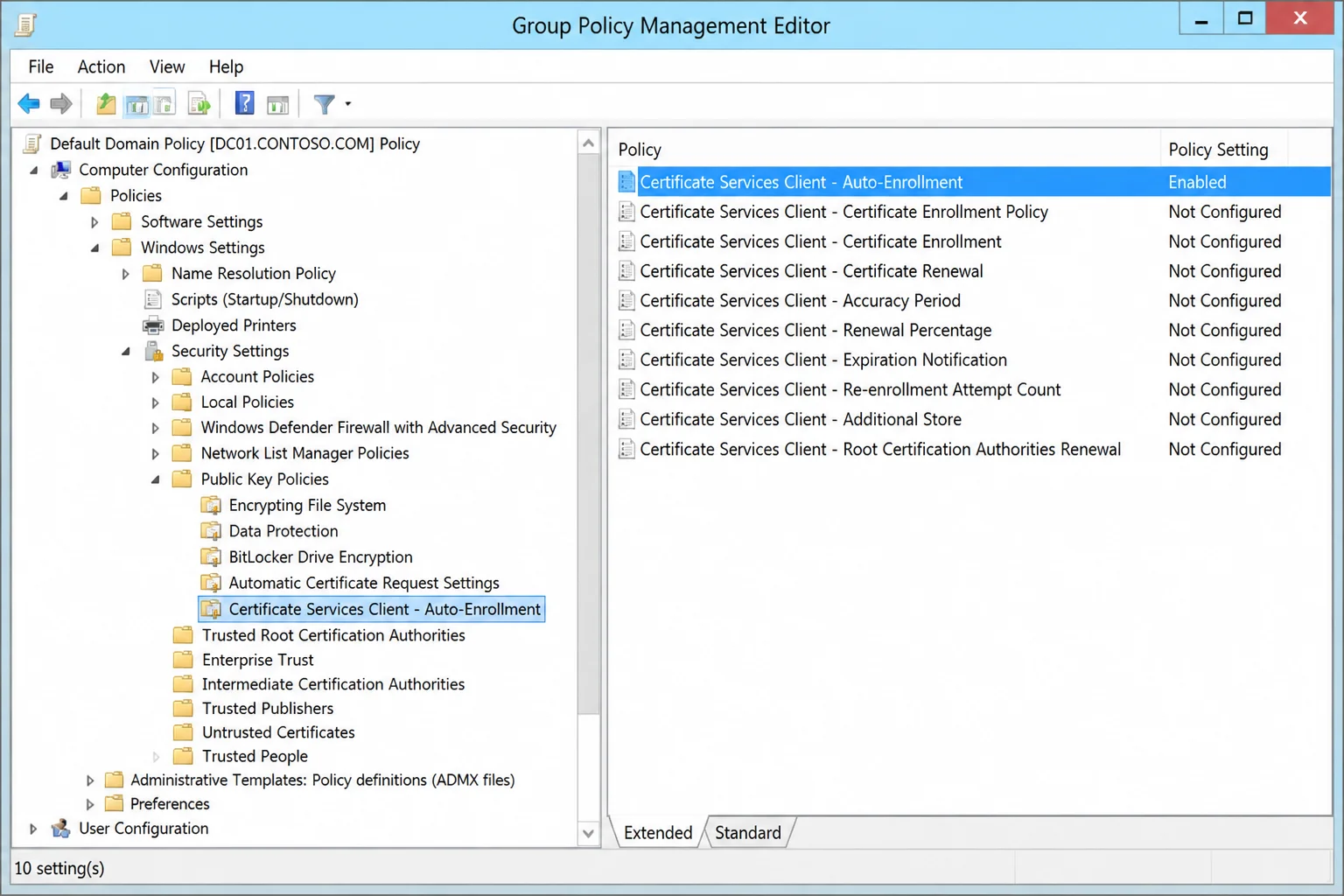Click the Certificate Enrollment Policy row icon
1344x896 pixels.
click(x=626, y=212)
